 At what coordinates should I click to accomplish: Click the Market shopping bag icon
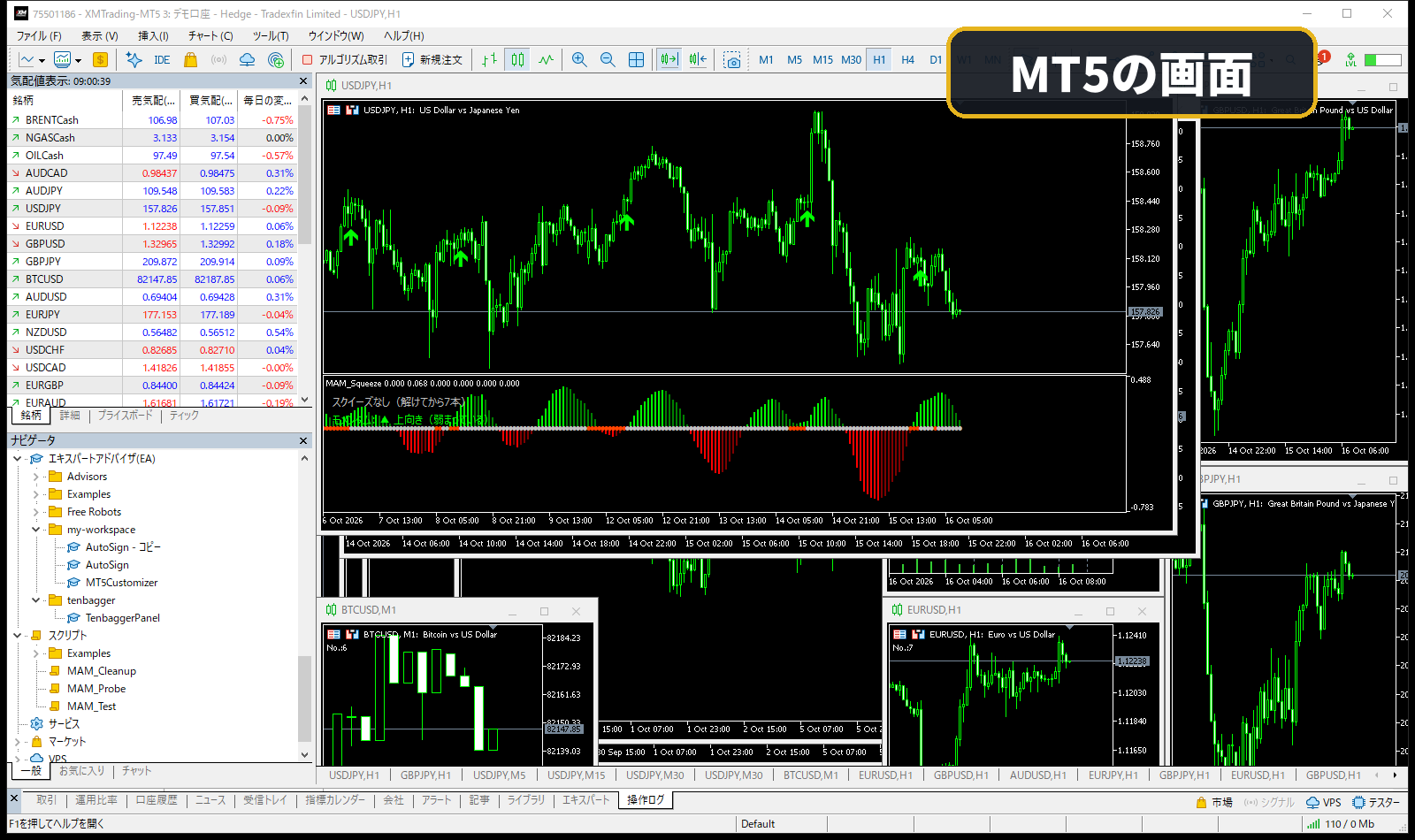click(x=190, y=60)
